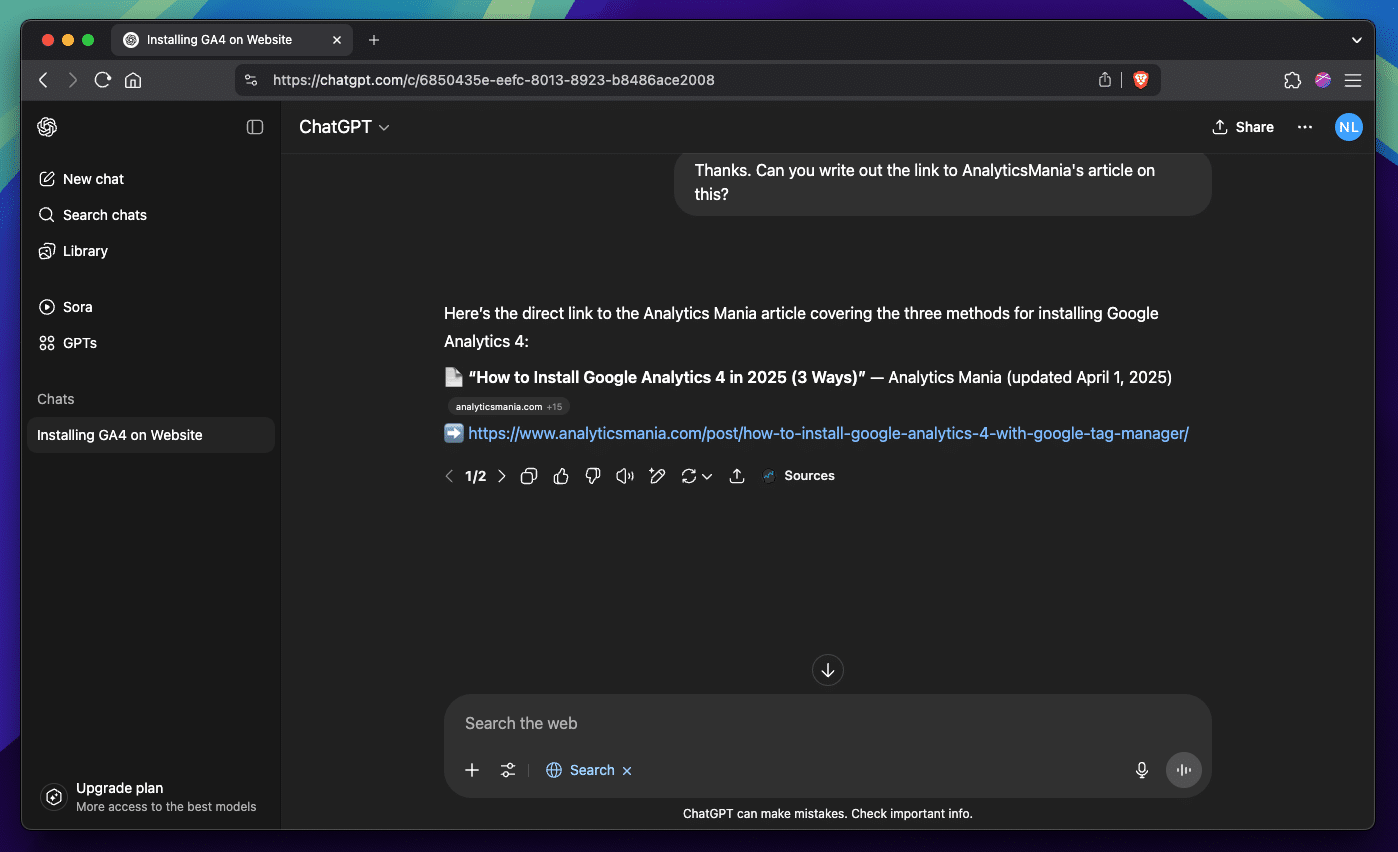
Task: Click the user message about AnalyticsMania's article
Action: 943,182
